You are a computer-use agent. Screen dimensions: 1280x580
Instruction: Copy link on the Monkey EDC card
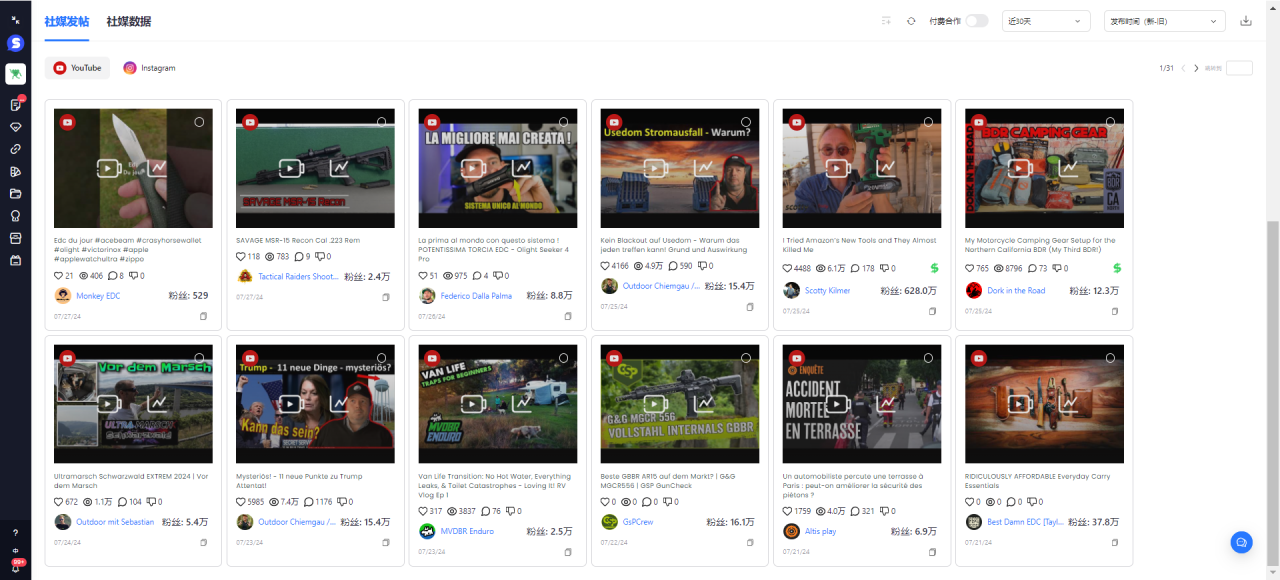point(203,316)
